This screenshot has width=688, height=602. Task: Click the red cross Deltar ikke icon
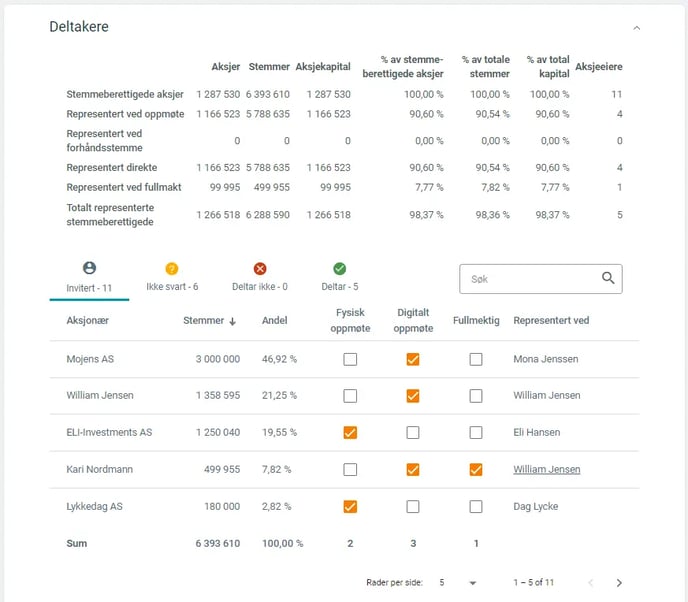point(260,269)
